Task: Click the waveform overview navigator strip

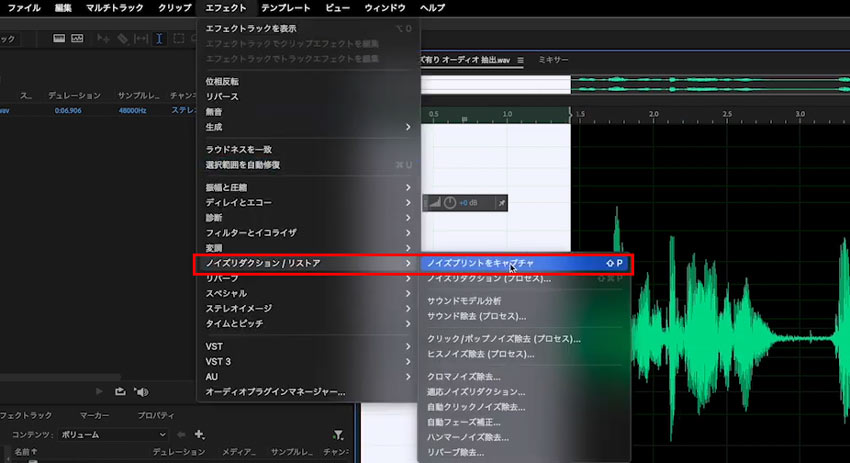Action: [635, 85]
